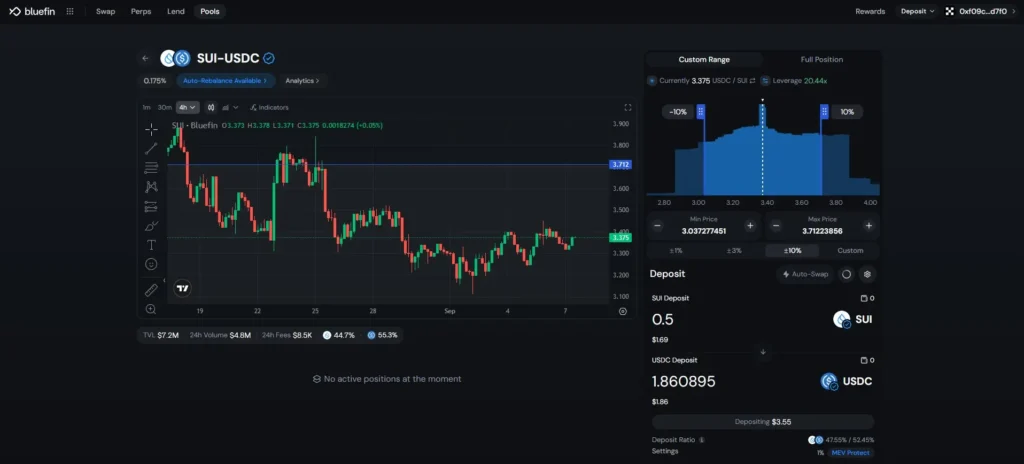Viewport: 1024px width, 464px height.
Task: Go back with the left arrow
Action: coord(145,59)
